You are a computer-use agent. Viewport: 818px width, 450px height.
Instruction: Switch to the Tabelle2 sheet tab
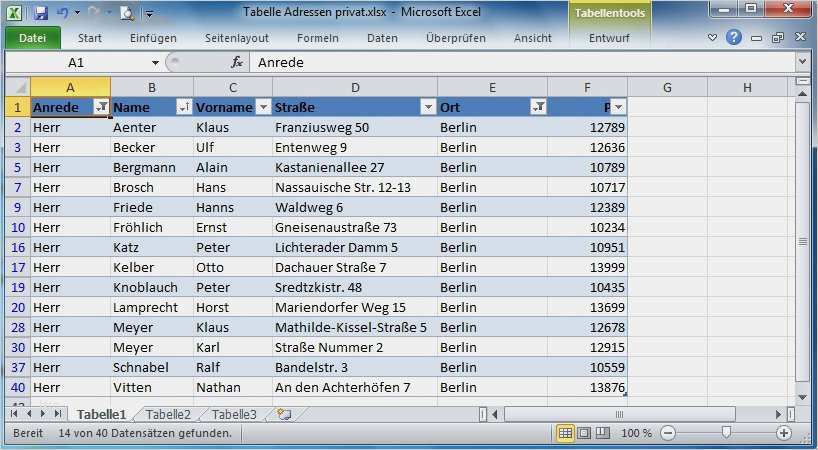click(168, 414)
